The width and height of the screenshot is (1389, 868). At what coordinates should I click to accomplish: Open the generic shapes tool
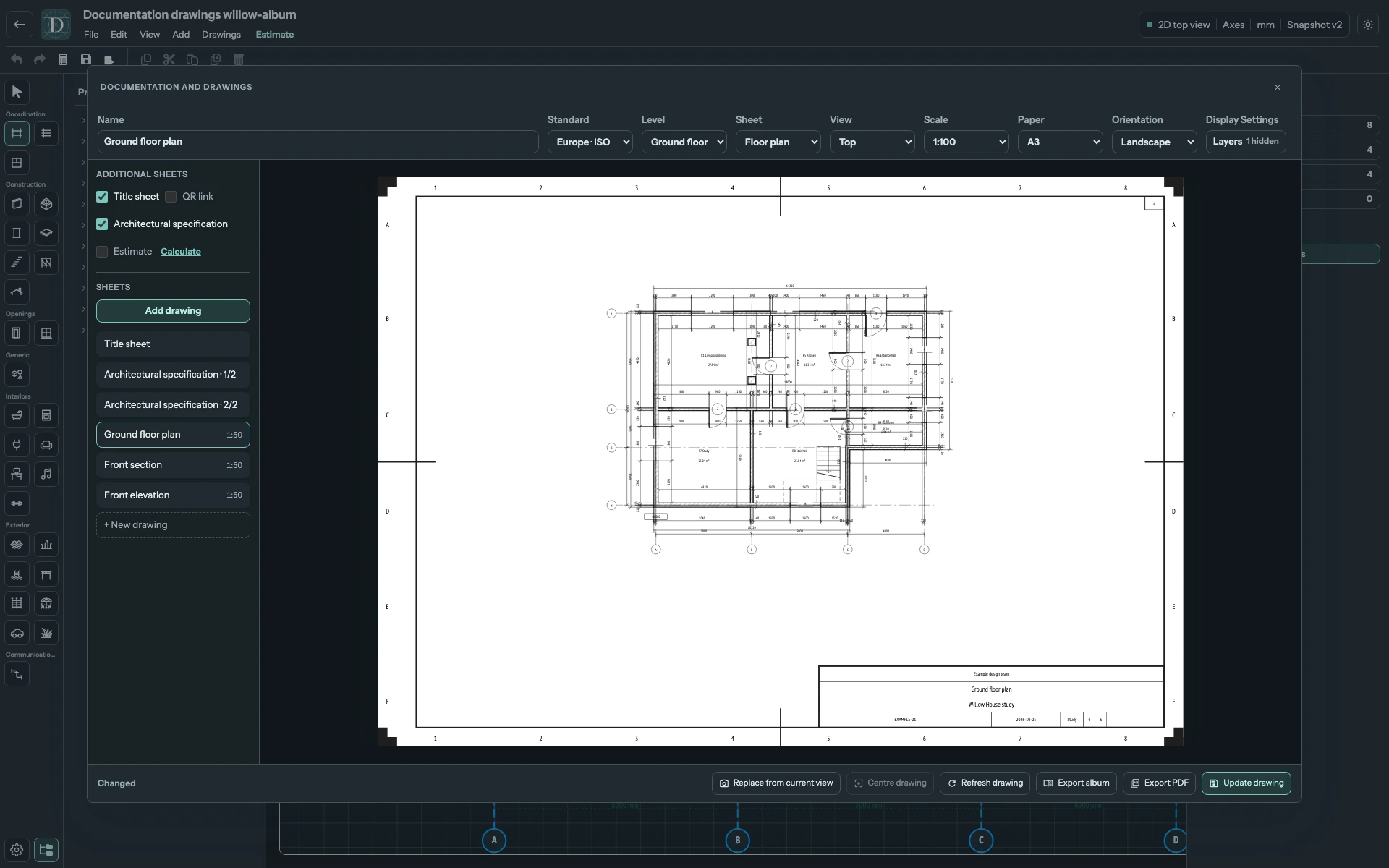tap(17, 375)
